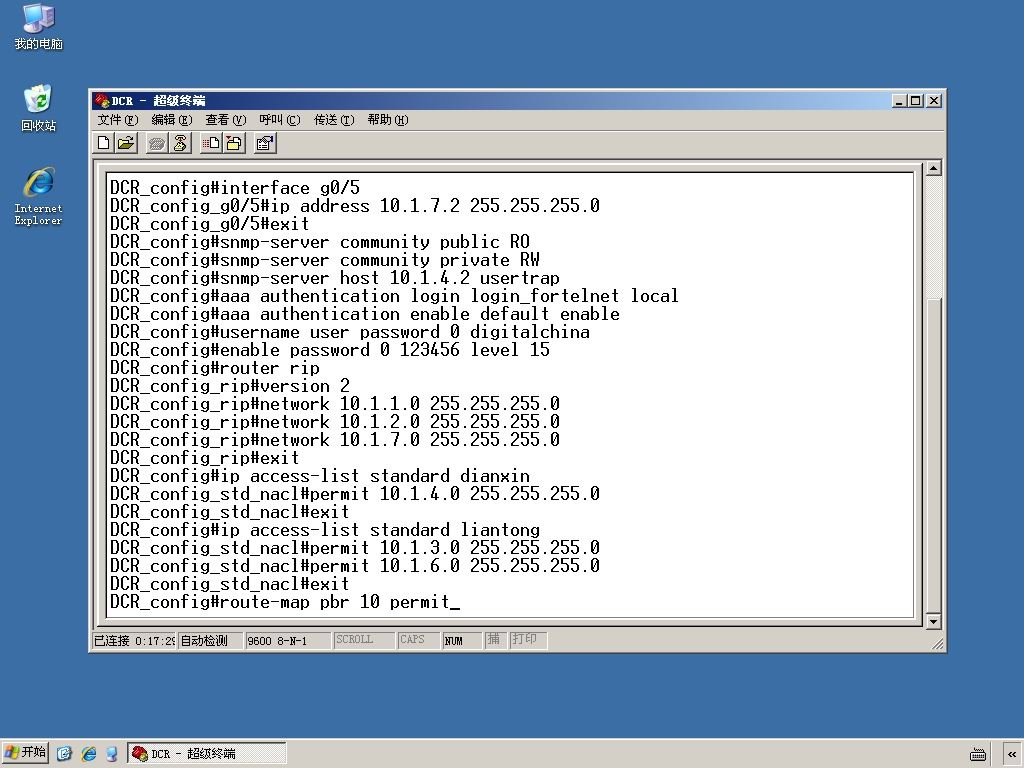This screenshot has width=1024, height=768.
Task: Open the 呼叫(C) menu
Action: [x=280, y=120]
